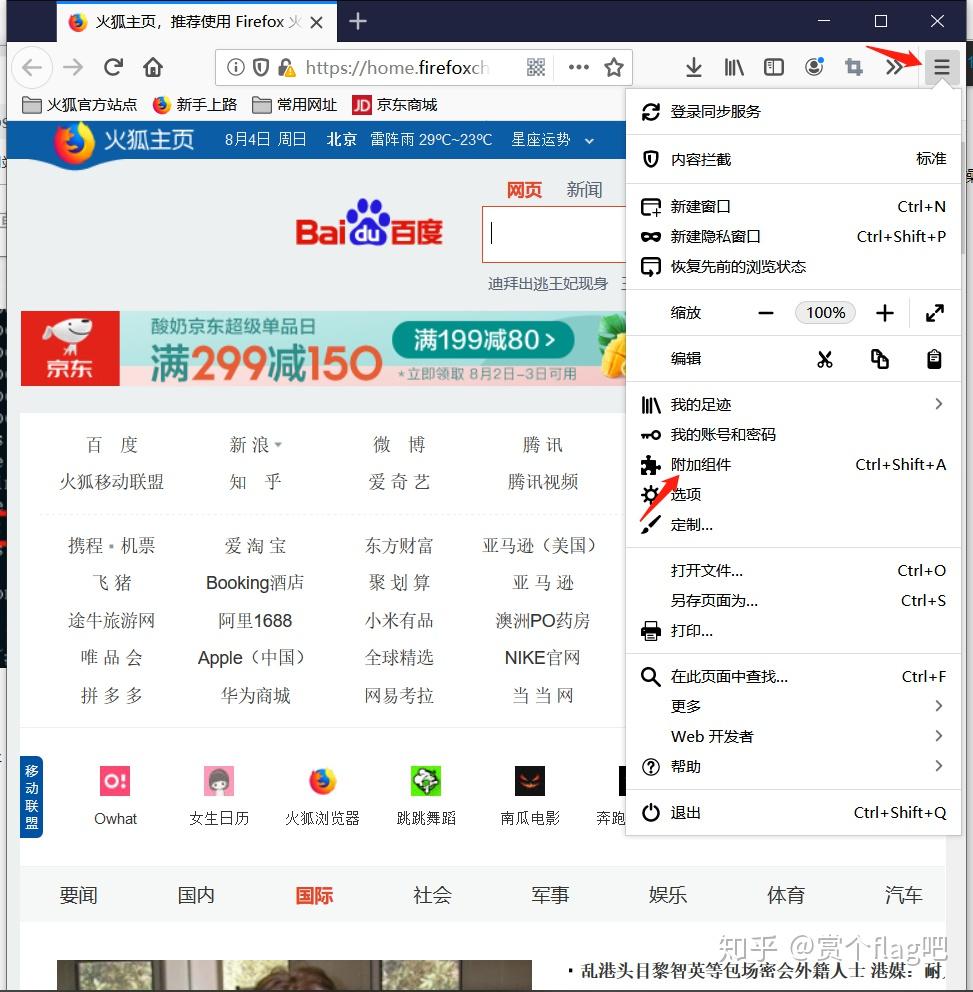Click 退出 to quit Firefox
The height and width of the screenshot is (992, 973).
point(793,813)
